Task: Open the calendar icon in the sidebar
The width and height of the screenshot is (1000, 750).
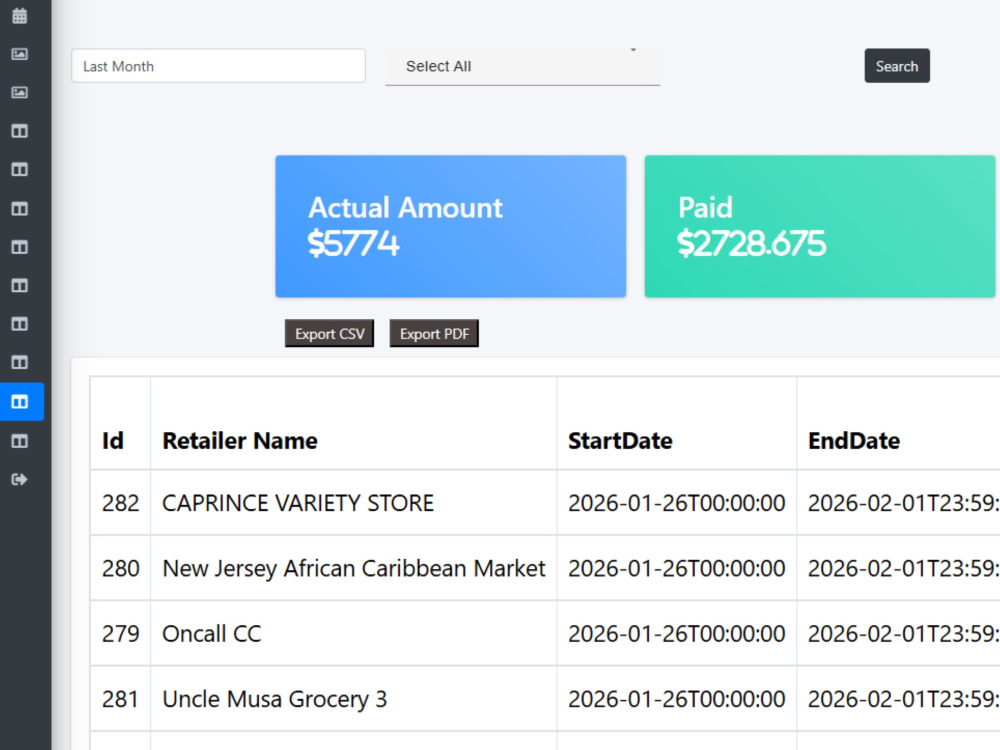Action: point(20,16)
